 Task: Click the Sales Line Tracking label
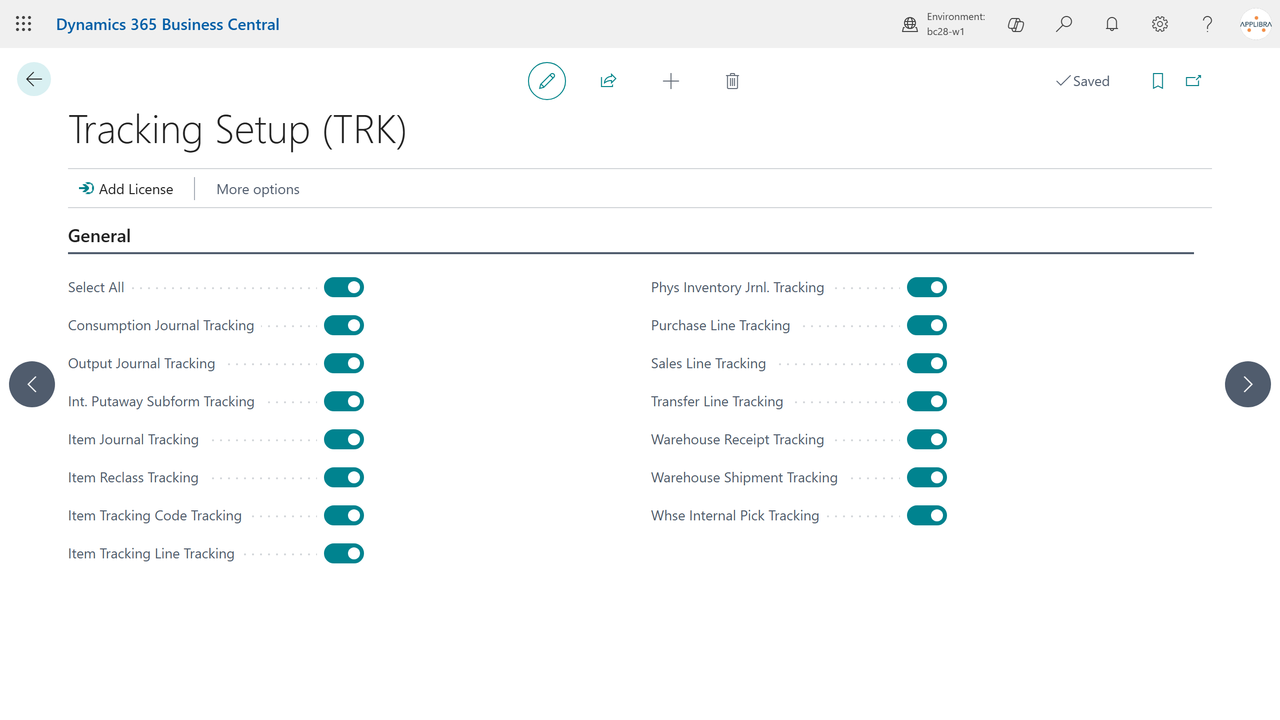click(x=708, y=364)
